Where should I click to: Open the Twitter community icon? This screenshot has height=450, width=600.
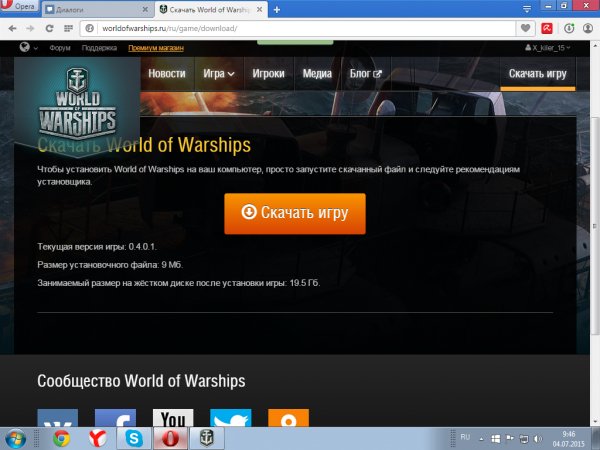[x=231, y=418]
